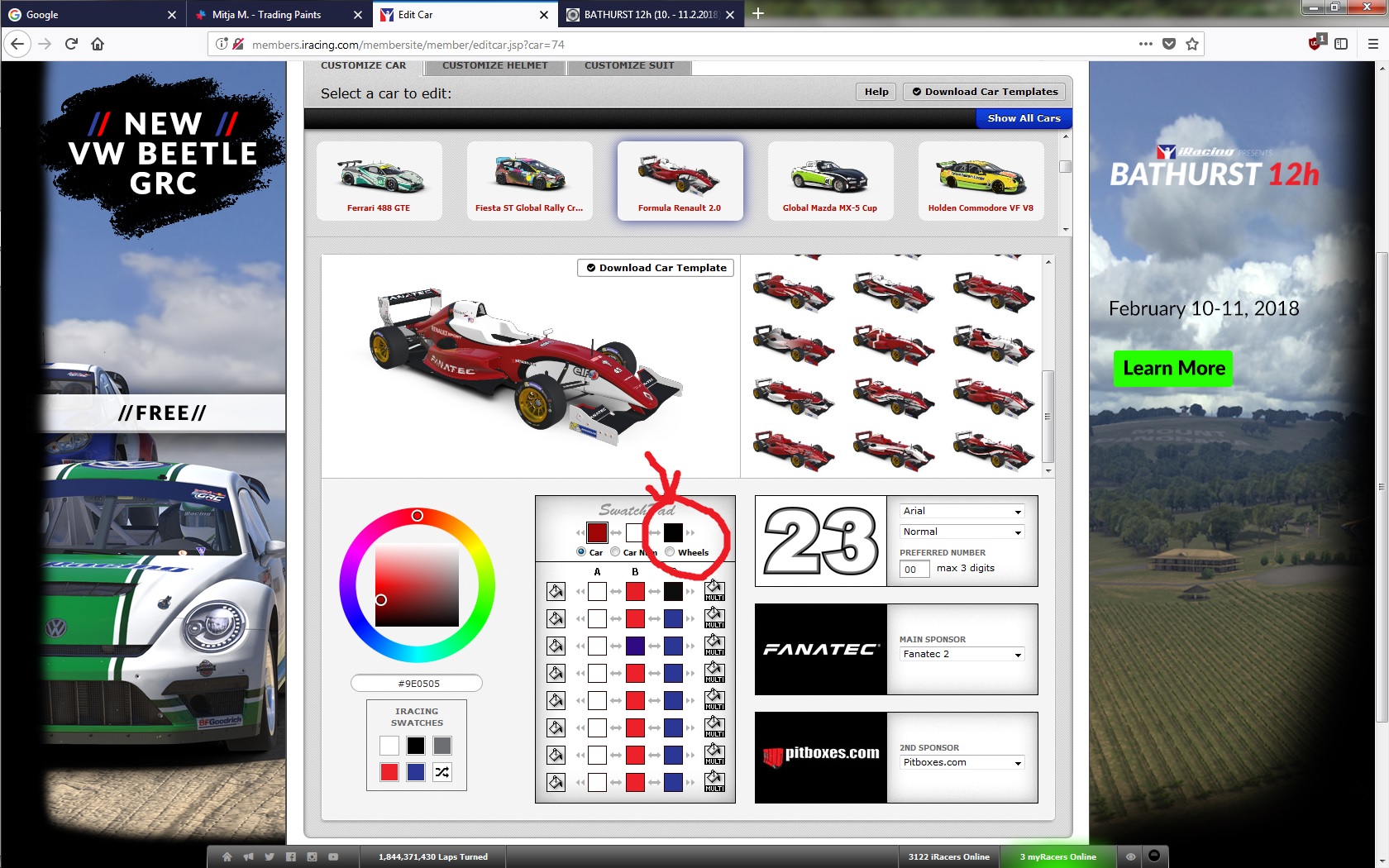This screenshot has height=868, width=1389.
Task: Randomize colors with the shuffle swatch icon
Action: 442,772
